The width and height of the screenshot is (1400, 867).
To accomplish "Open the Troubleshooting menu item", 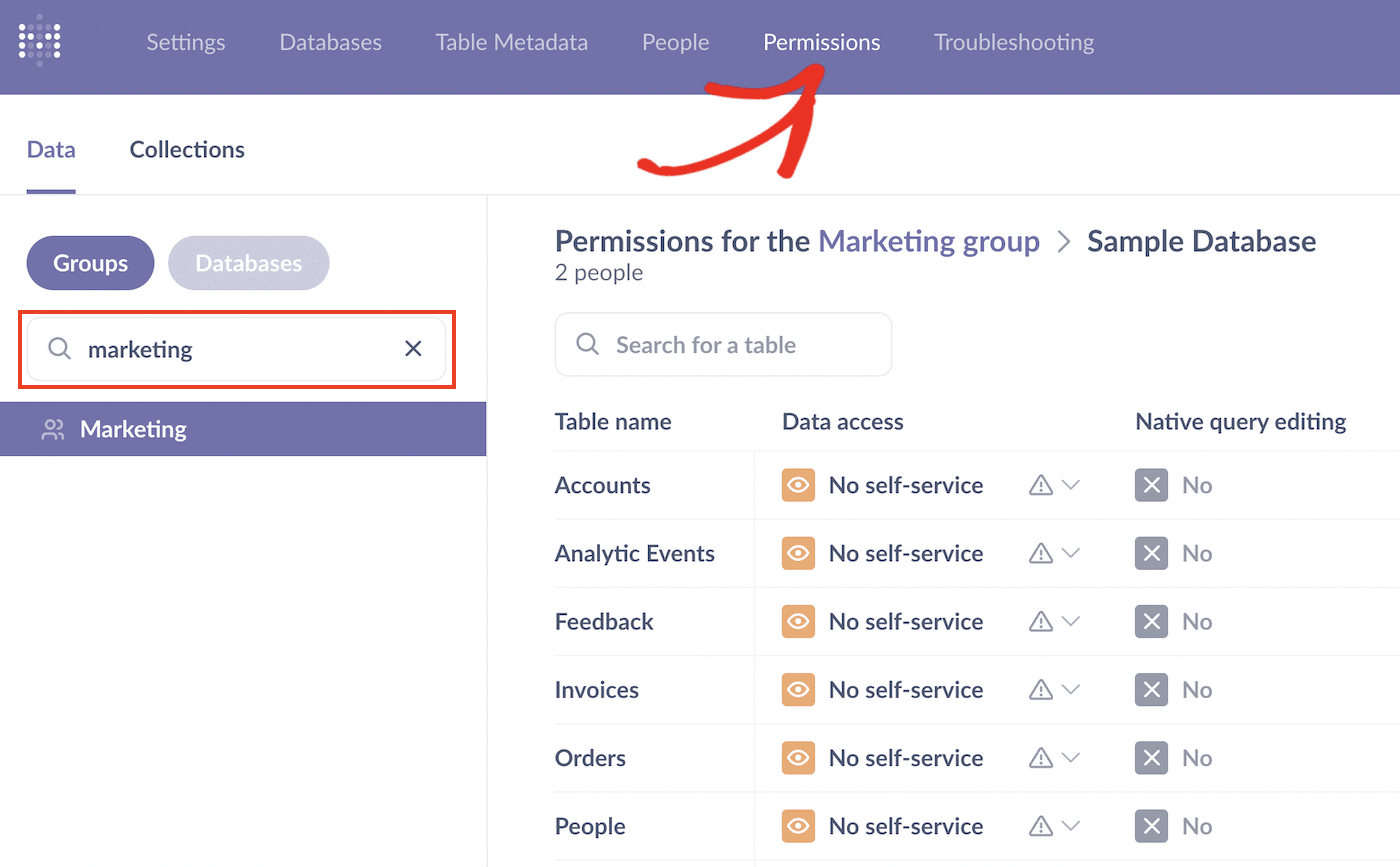I will point(1013,42).
